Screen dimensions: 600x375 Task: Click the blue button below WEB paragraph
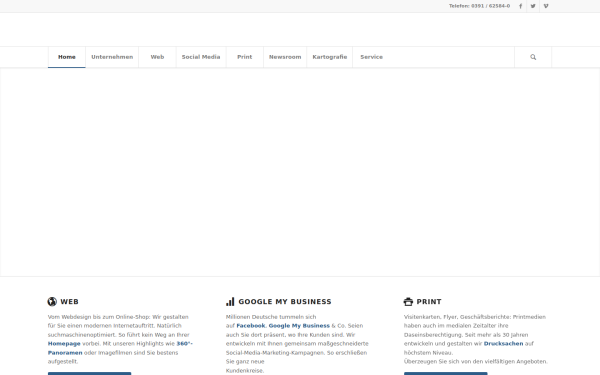[x=90, y=373]
